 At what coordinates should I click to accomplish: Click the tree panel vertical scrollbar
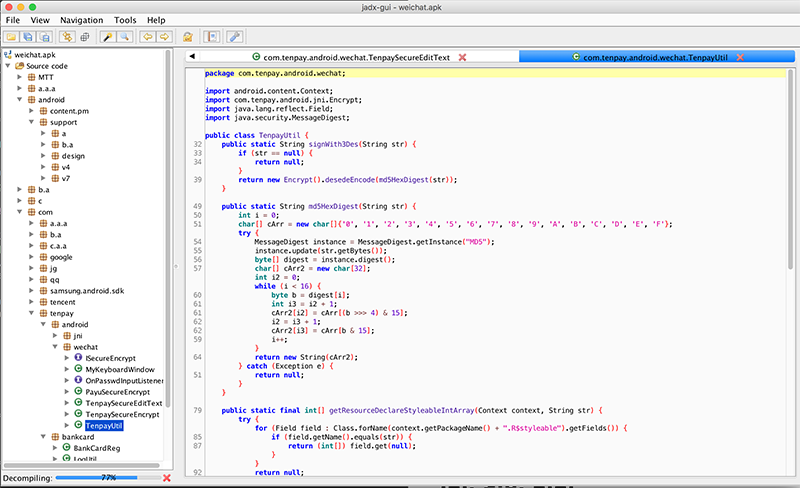(167, 229)
